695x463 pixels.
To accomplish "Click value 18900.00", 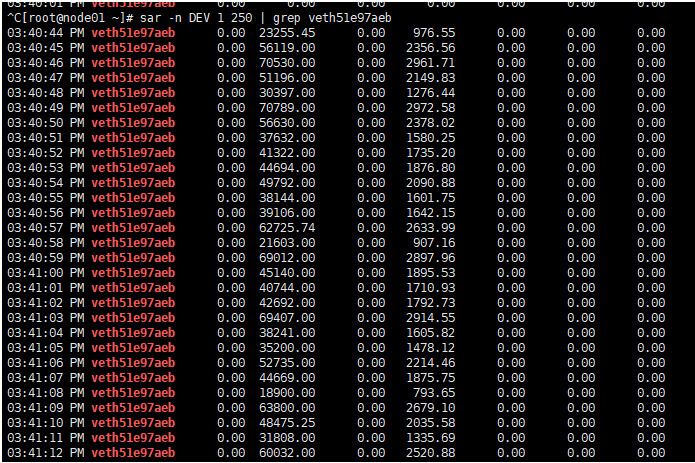I will coord(287,393).
